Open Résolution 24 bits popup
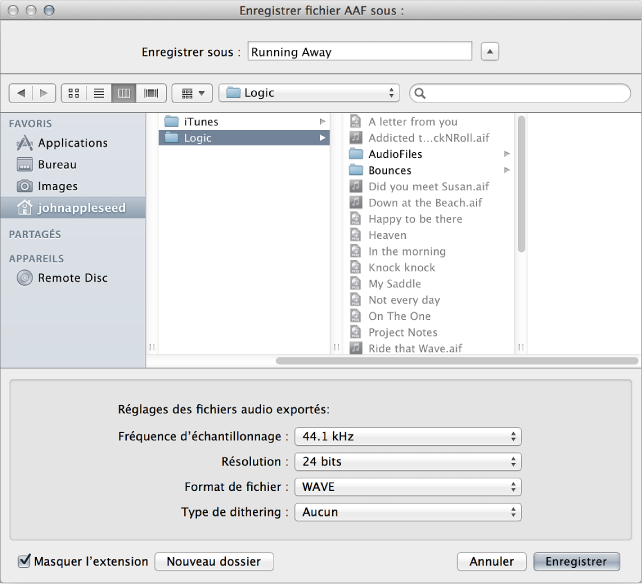 tap(408, 462)
